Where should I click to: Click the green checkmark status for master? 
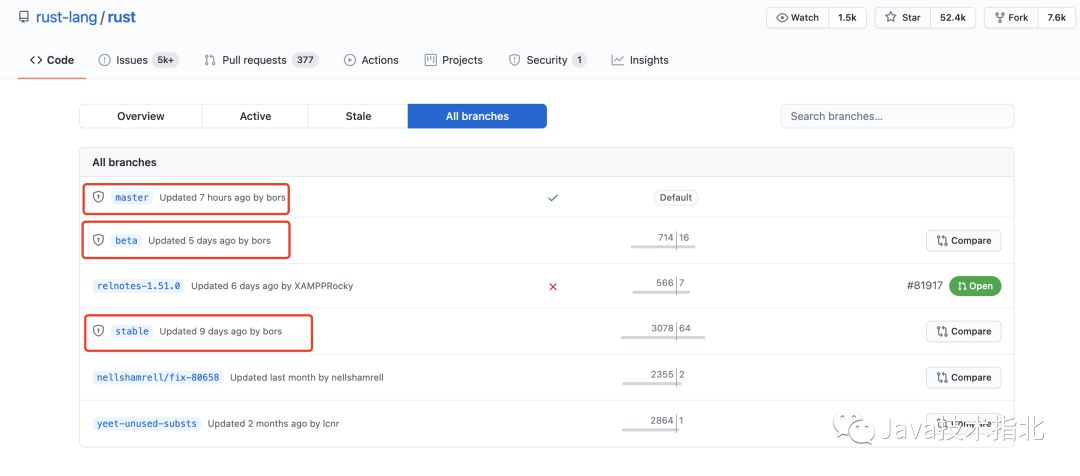553,198
